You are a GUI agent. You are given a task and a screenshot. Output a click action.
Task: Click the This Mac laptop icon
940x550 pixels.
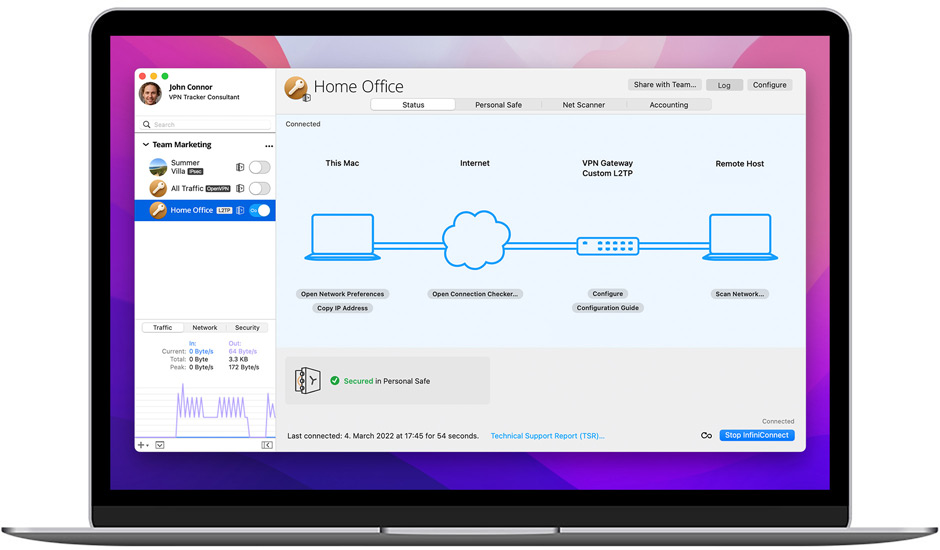(342, 238)
